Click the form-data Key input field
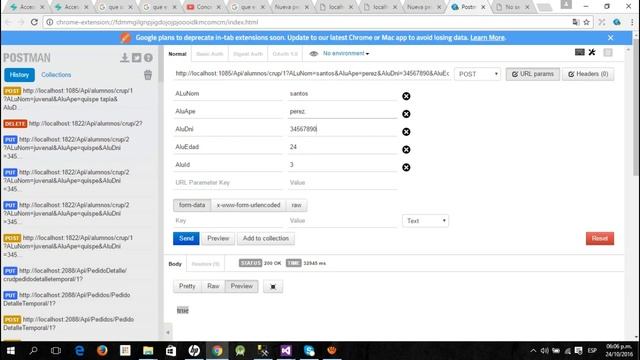This screenshot has width=640, height=360. 227,220
